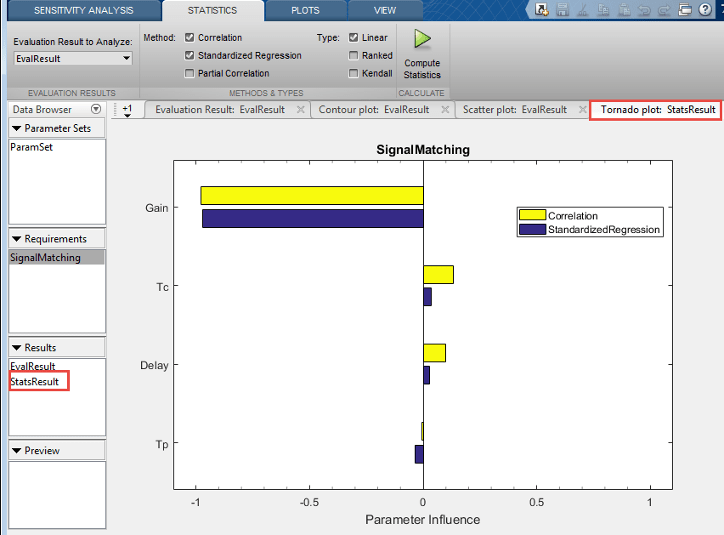Select StatsResult in Results list
This screenshot has height=535, width=724.
click(x=35, y=382)
